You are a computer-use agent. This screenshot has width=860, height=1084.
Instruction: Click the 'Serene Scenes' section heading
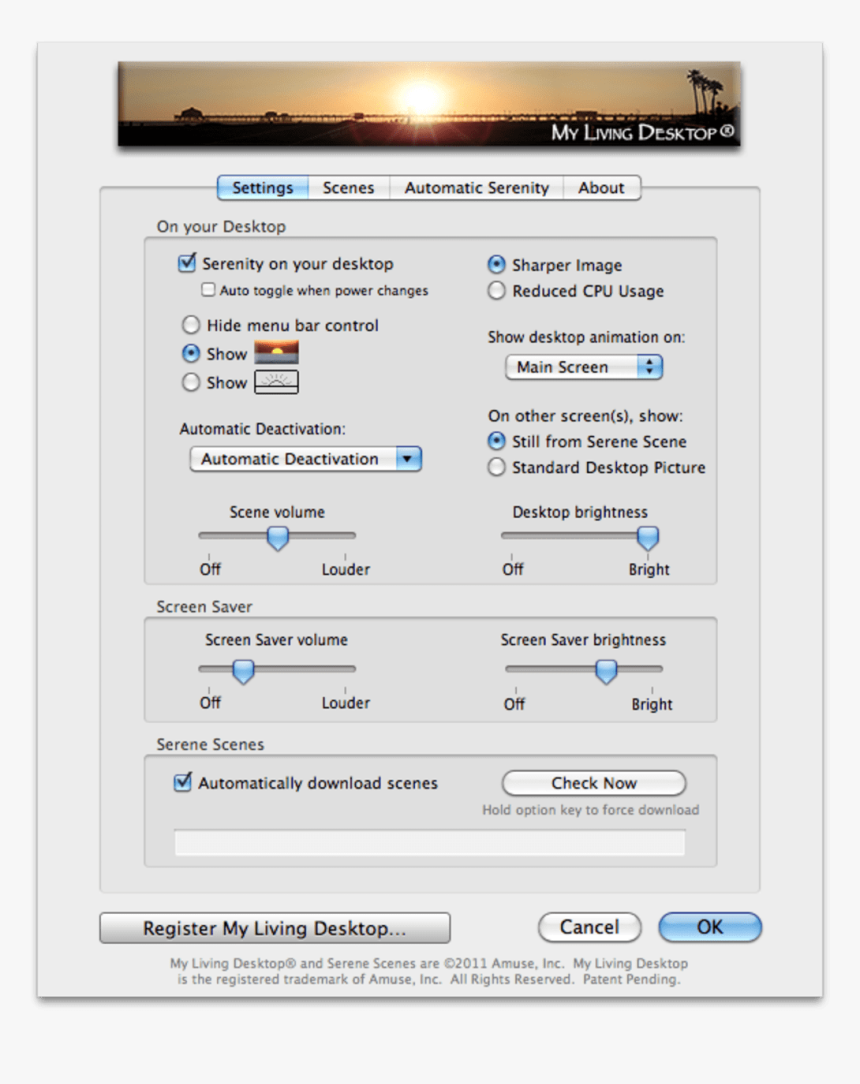coord(210,744)
